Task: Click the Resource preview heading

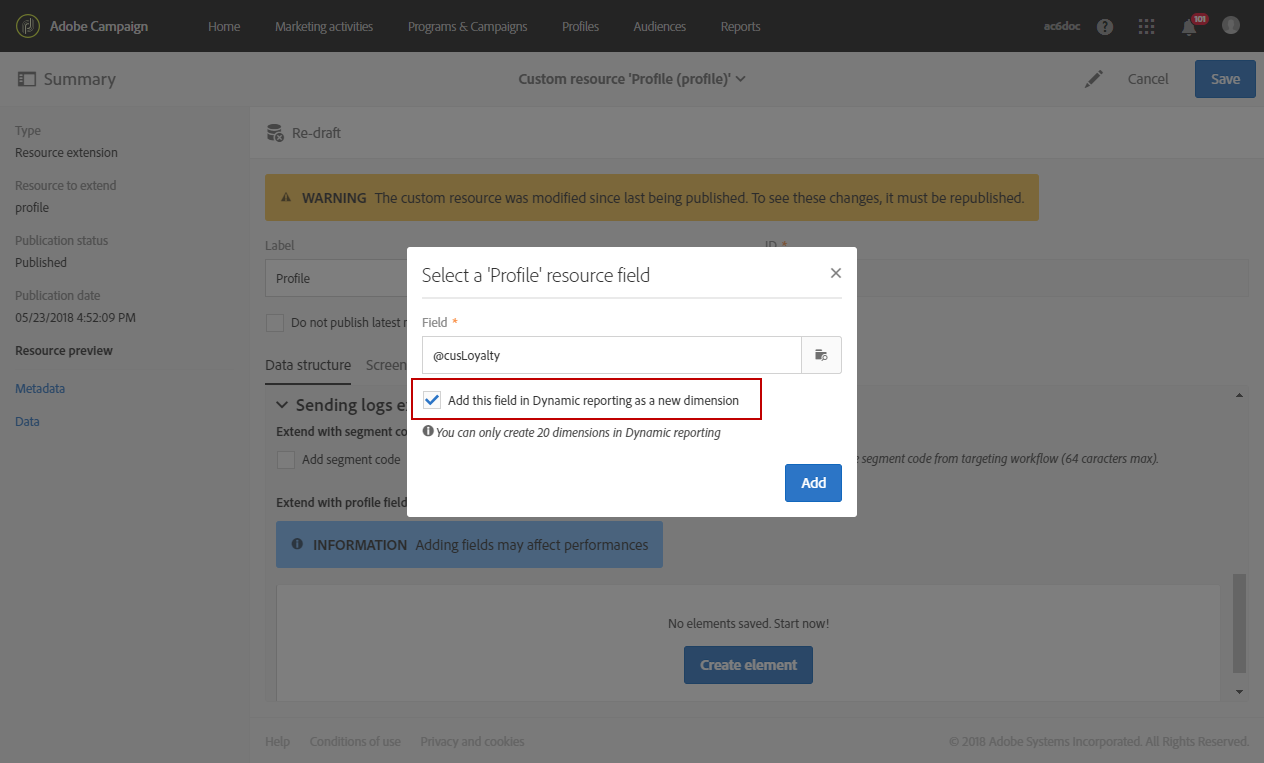Action: click(x=64, y=351)
